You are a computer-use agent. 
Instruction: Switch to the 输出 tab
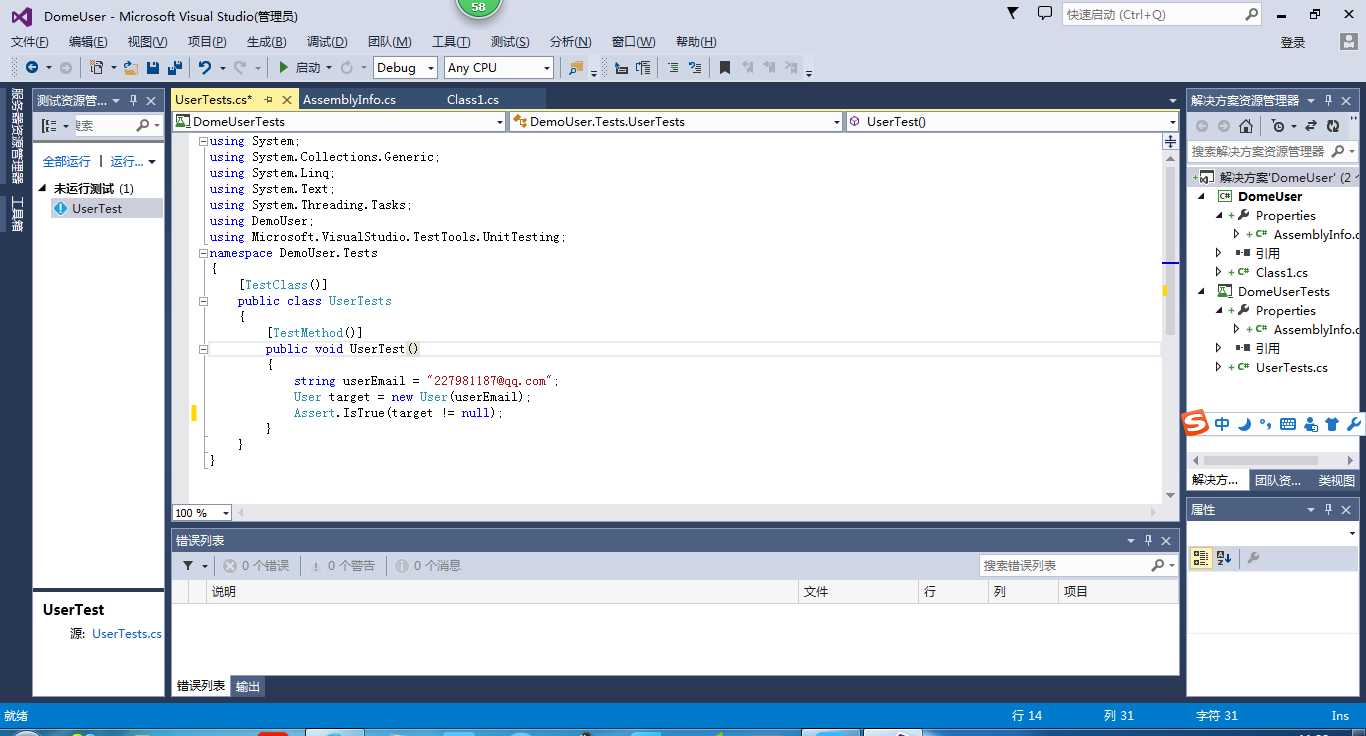pyautogui.click(x=248, y=686)
